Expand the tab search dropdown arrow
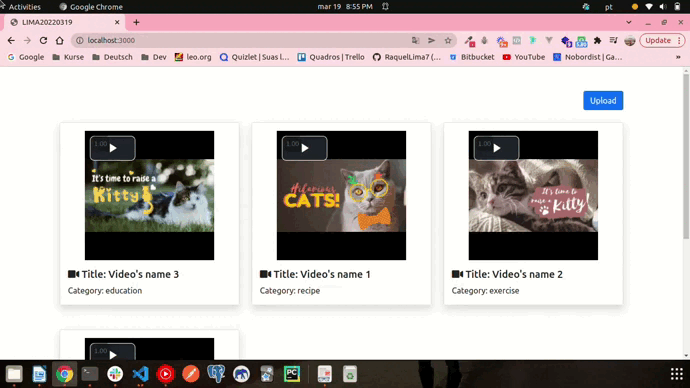The image size is (690, 388). pyautogui.click(x=629, y=22)
